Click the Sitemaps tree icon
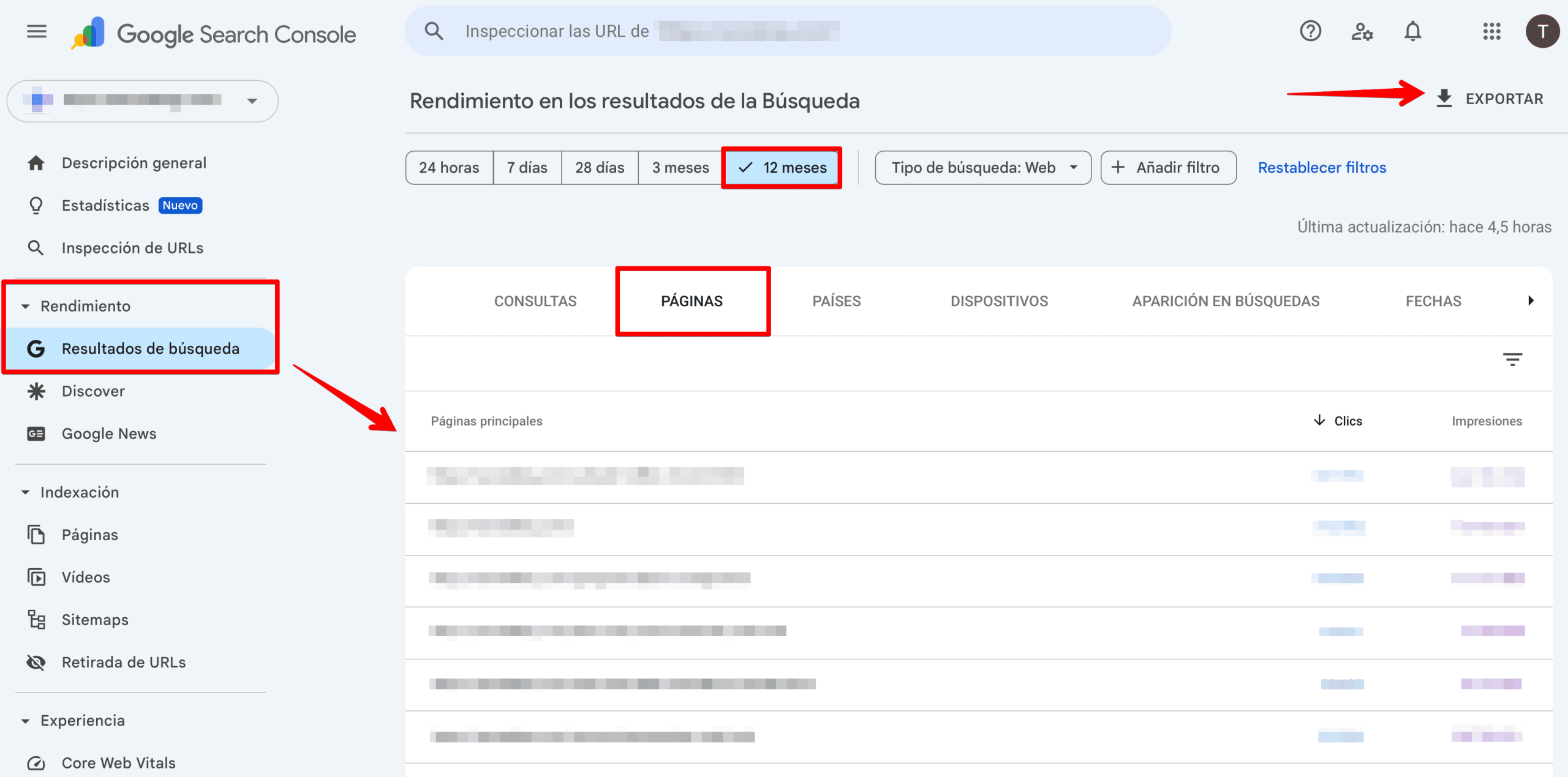The height and width of the screenshot is (777, 1568). tap(36, 620)
